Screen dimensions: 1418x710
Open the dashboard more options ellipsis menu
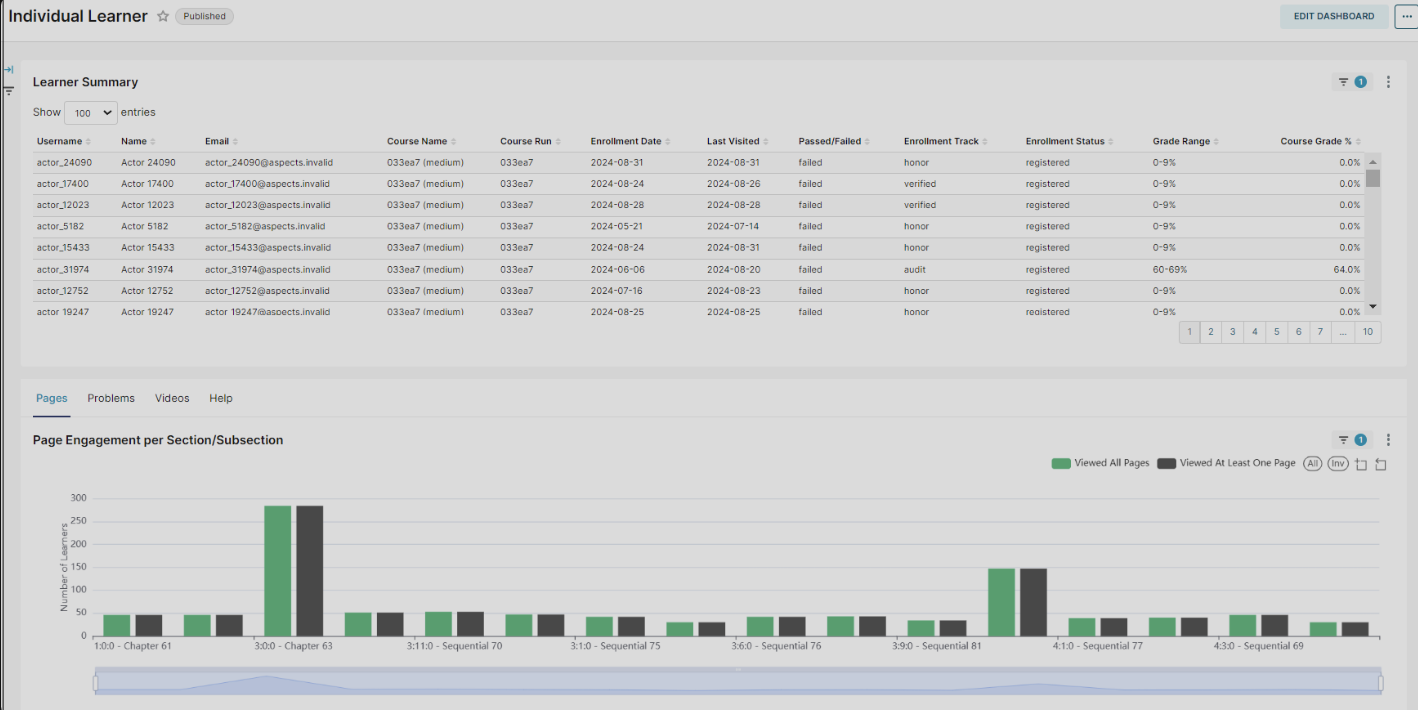[x=1406, y=16]
